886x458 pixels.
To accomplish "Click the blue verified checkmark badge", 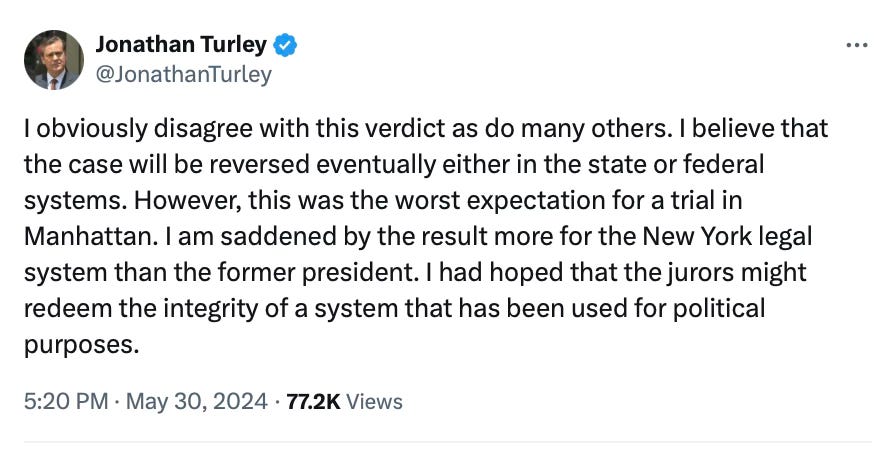I will (x=285, y=45).
